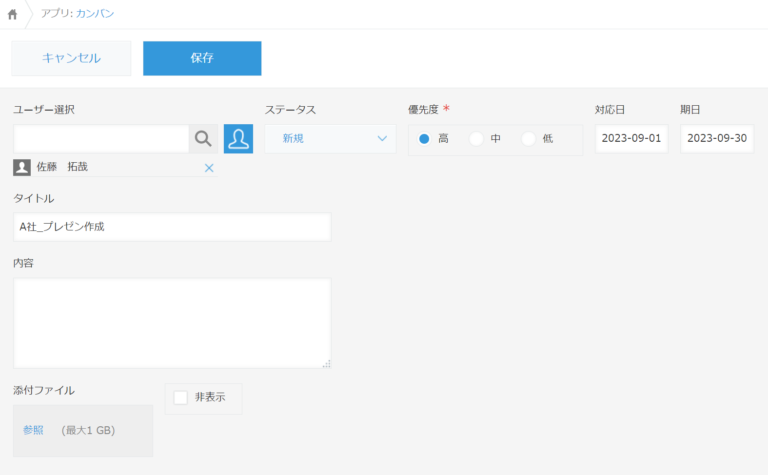
Task: Click the resize handle of 内容 textarea
Action: coord(326,364)
